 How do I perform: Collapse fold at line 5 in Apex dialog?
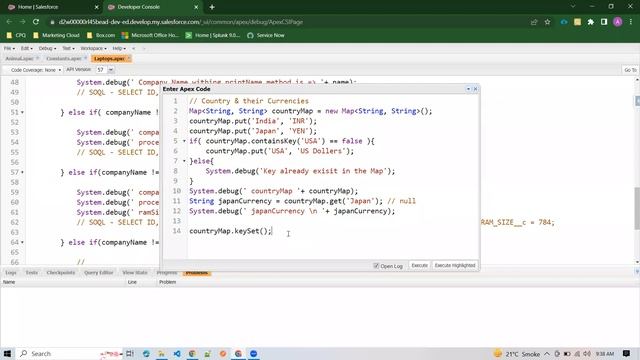(184, 141)
